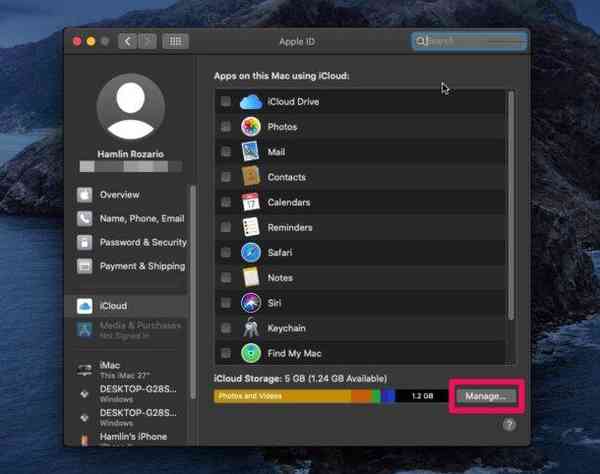Screen dimensions: 600x474
Task: Click the phone icon beside Name, Phone, Email
Action: (85, 219)
